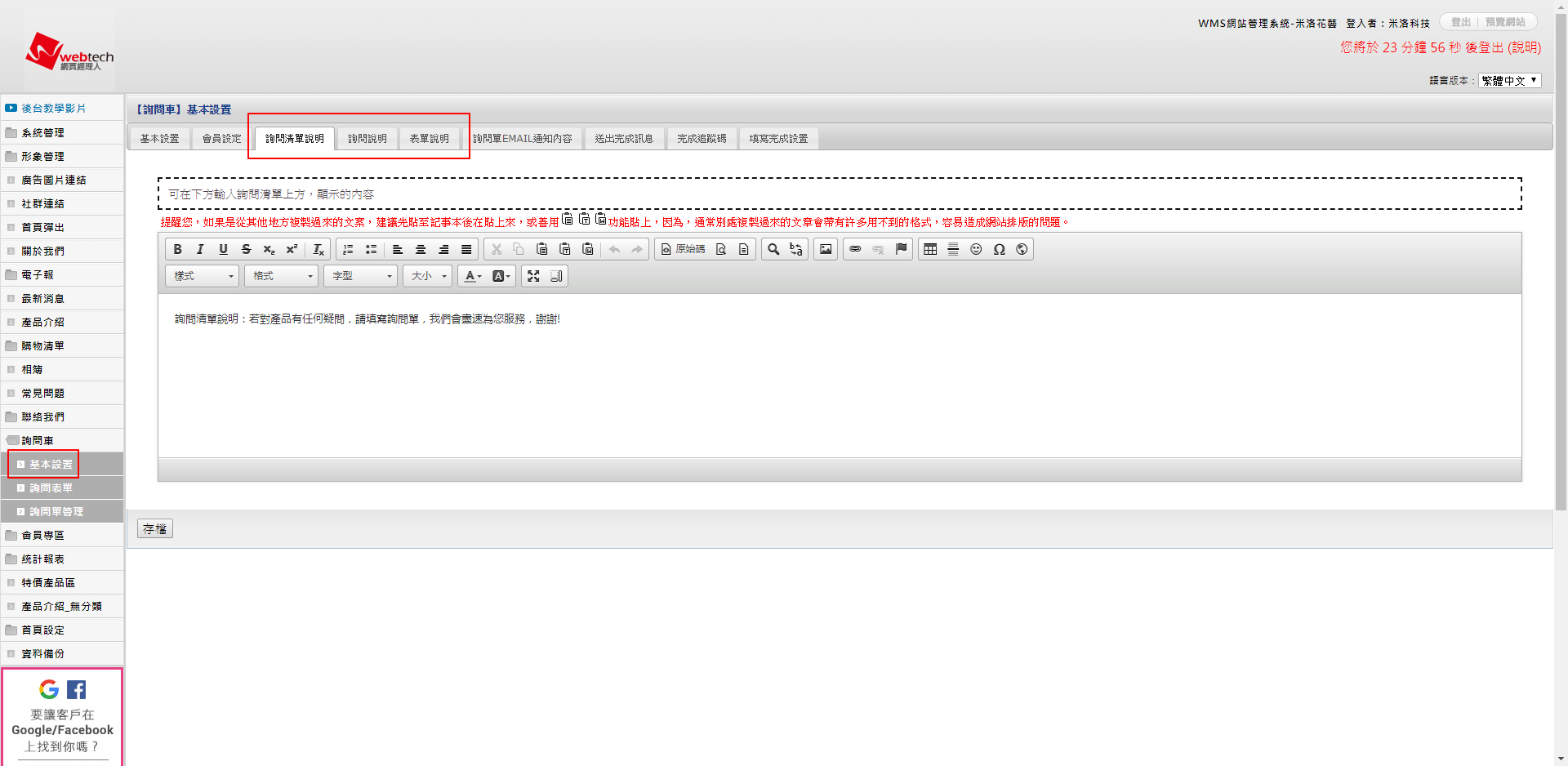1568x766 pixels.
Task: Click the insert image icon
Action: pos(826,250)
